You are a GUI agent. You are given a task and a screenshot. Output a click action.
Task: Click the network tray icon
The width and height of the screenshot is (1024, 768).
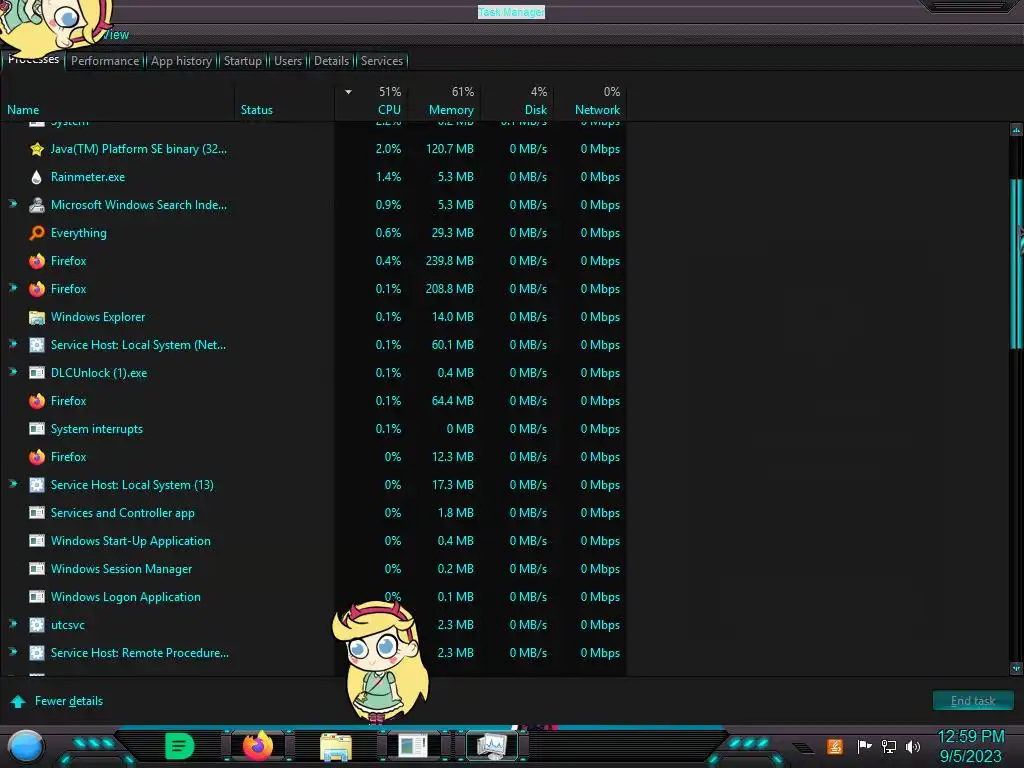[x=888, y=746]
